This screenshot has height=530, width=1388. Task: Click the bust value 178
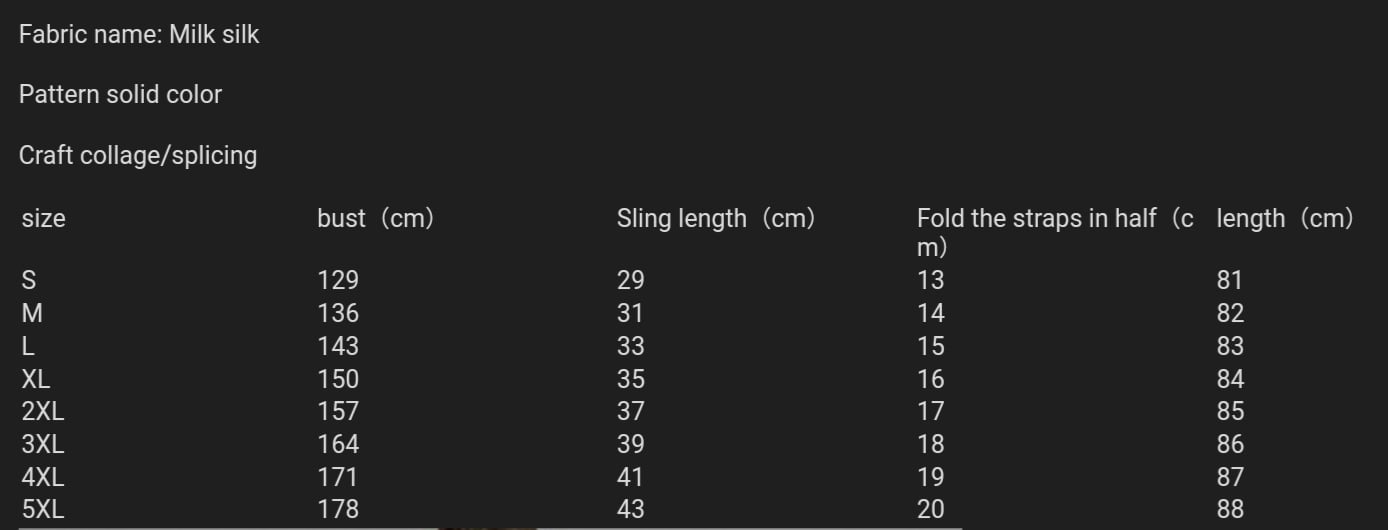pos(338,509)
